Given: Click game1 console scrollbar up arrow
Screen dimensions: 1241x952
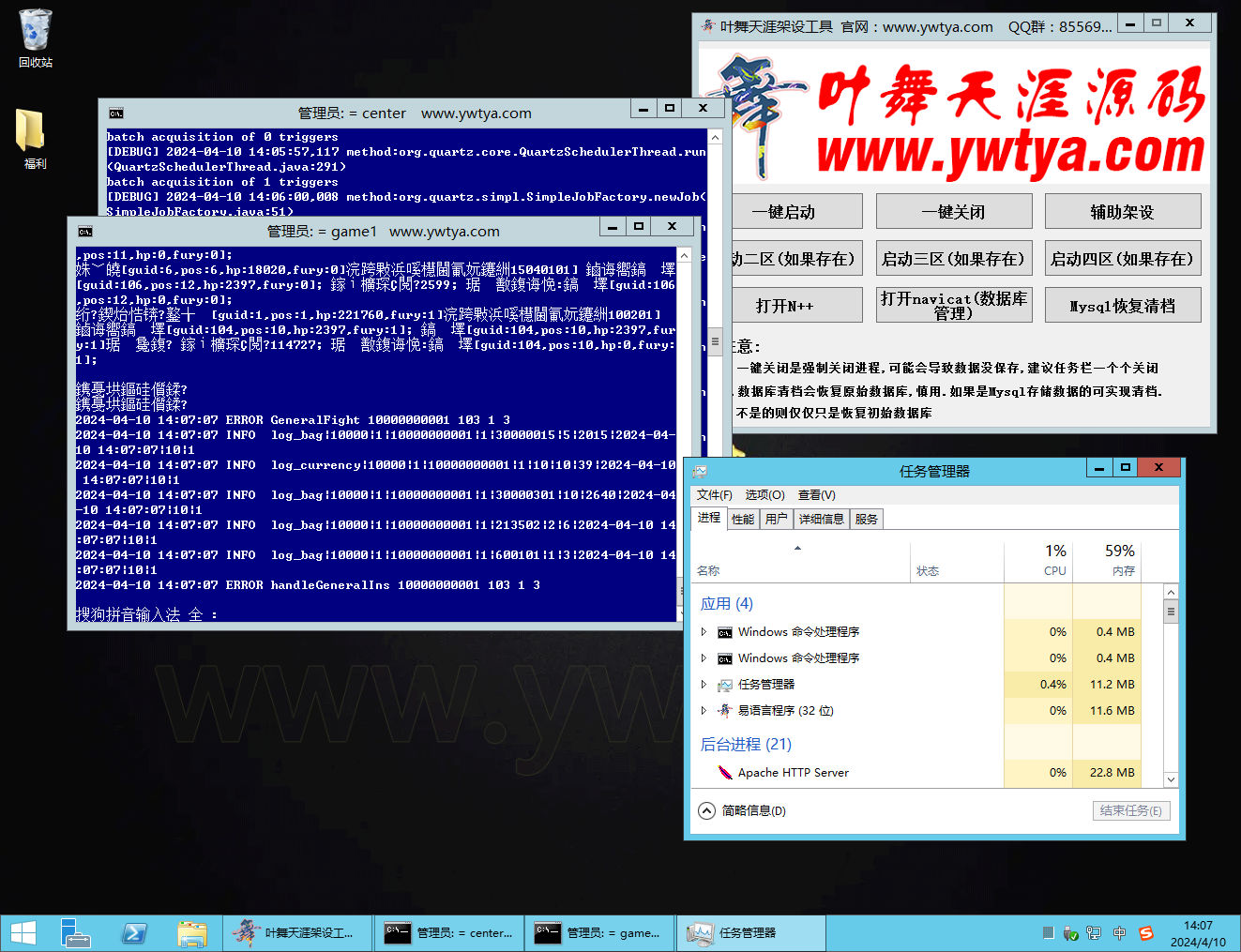Looking at the screenshot, I should coord(685,255).
